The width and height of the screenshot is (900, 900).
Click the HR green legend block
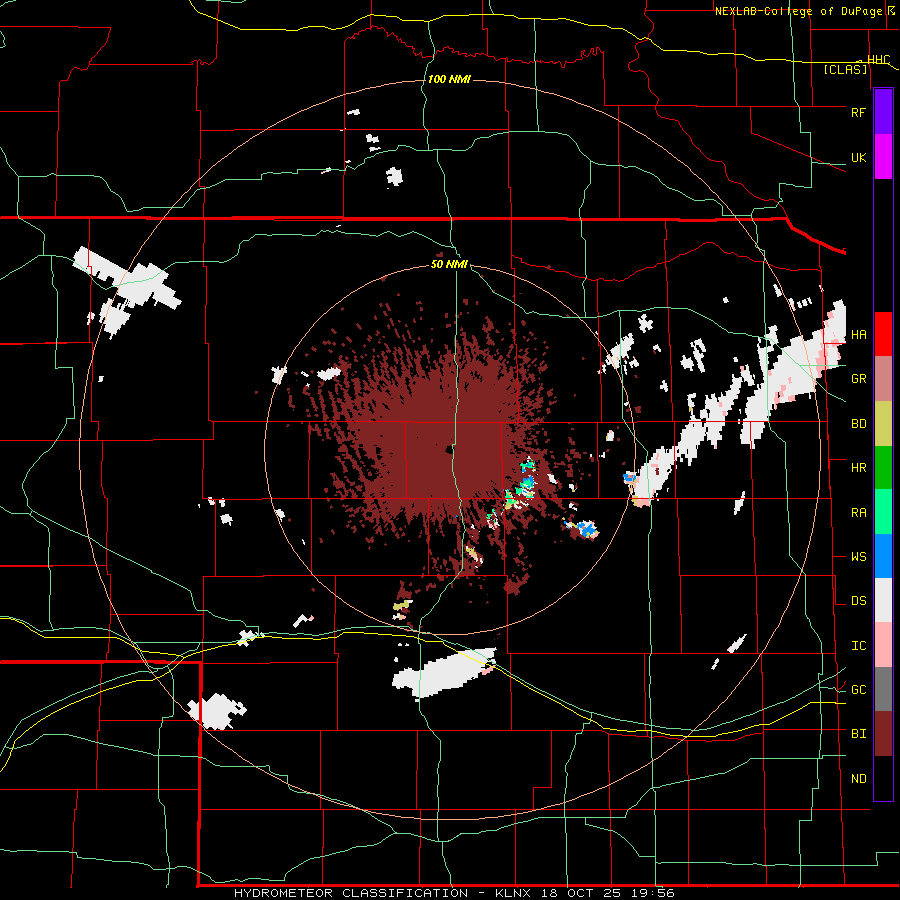click(x=883, y=468)
